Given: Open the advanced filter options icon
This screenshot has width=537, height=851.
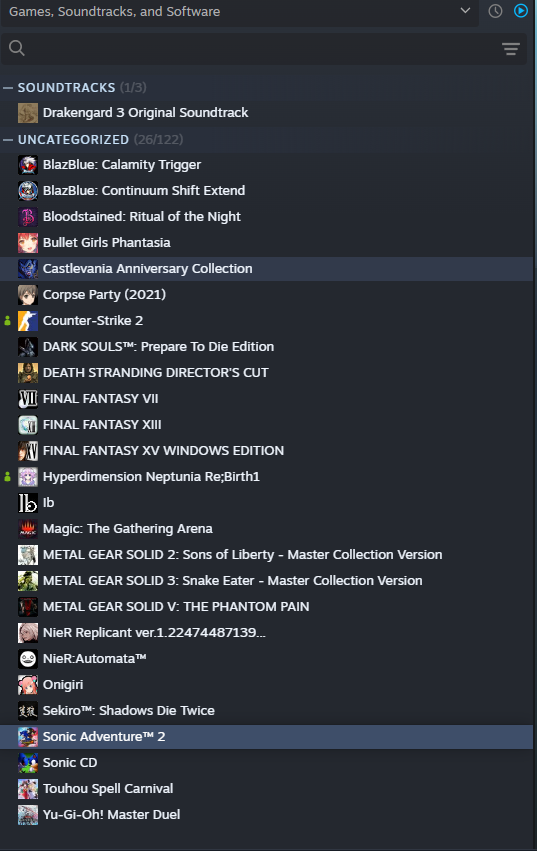Looking at the screenshot, I should click(x=510, y=49).
